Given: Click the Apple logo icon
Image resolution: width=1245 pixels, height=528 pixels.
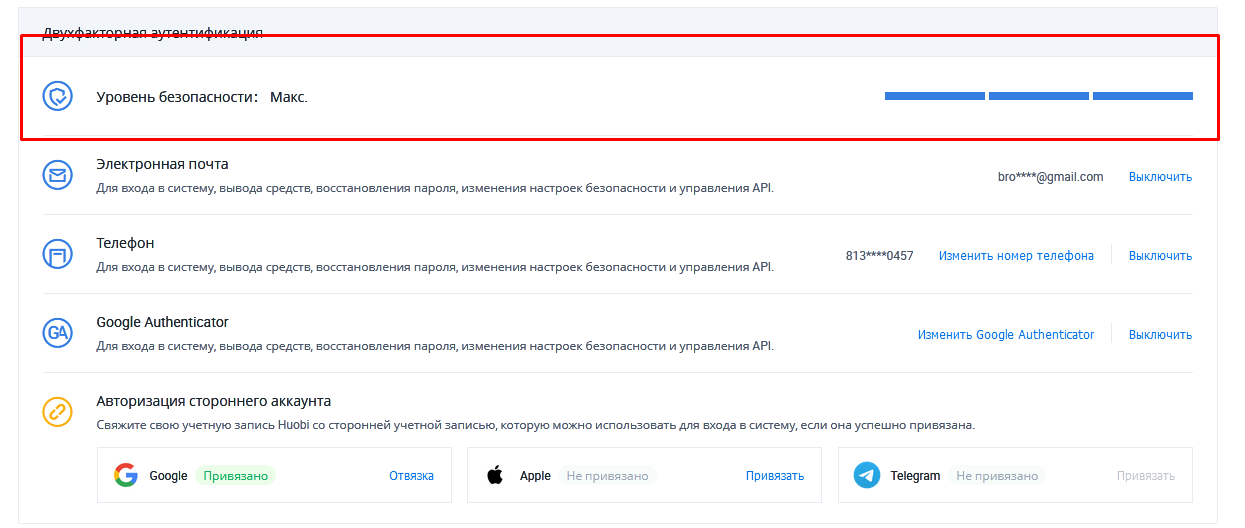Looking at the screenshot, I should click(x=495, y=475).
